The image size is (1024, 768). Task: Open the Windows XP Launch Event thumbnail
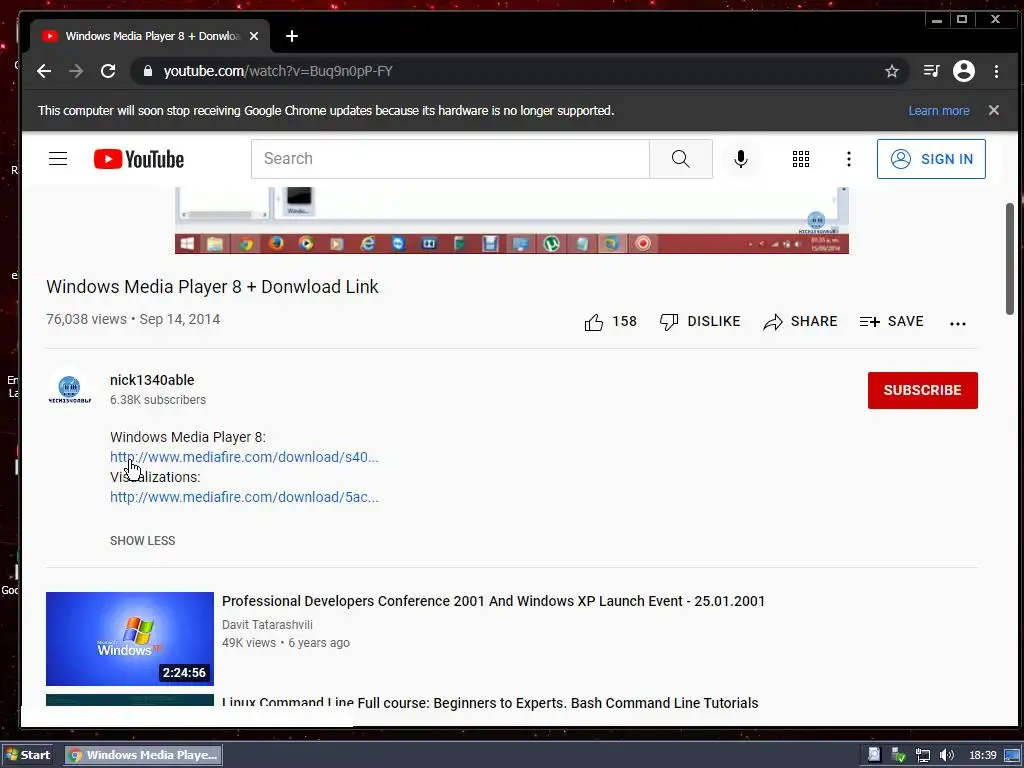tap(130, 639)
